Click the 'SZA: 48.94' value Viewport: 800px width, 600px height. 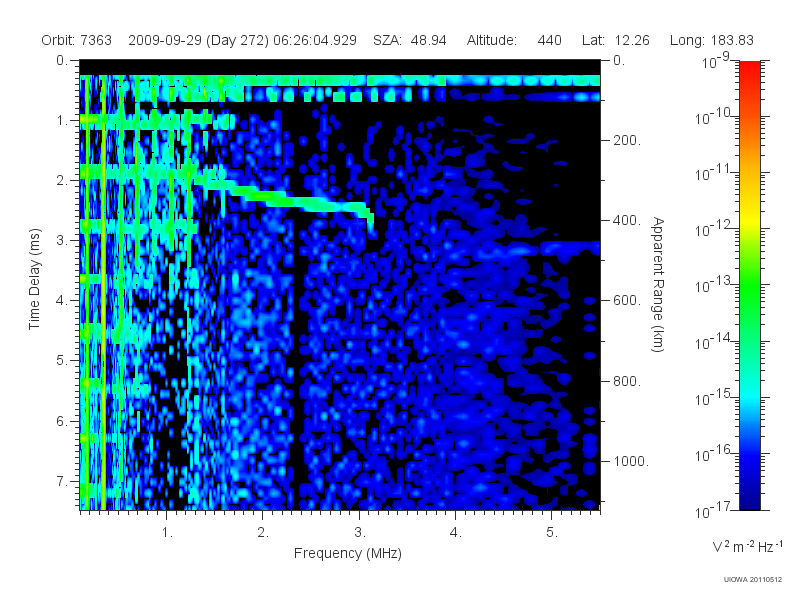(410, 40)
